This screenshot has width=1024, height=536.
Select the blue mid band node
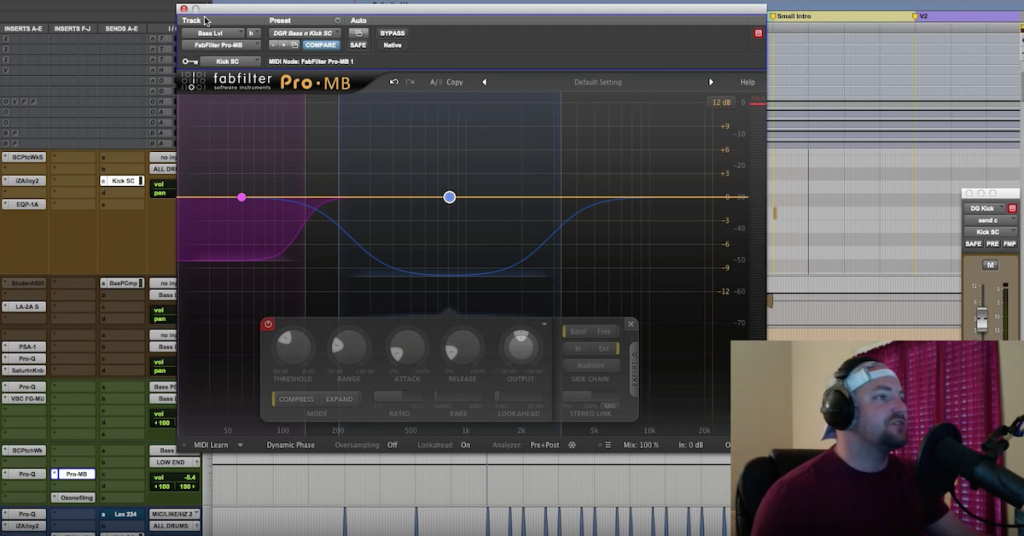[x=449, y=197]
